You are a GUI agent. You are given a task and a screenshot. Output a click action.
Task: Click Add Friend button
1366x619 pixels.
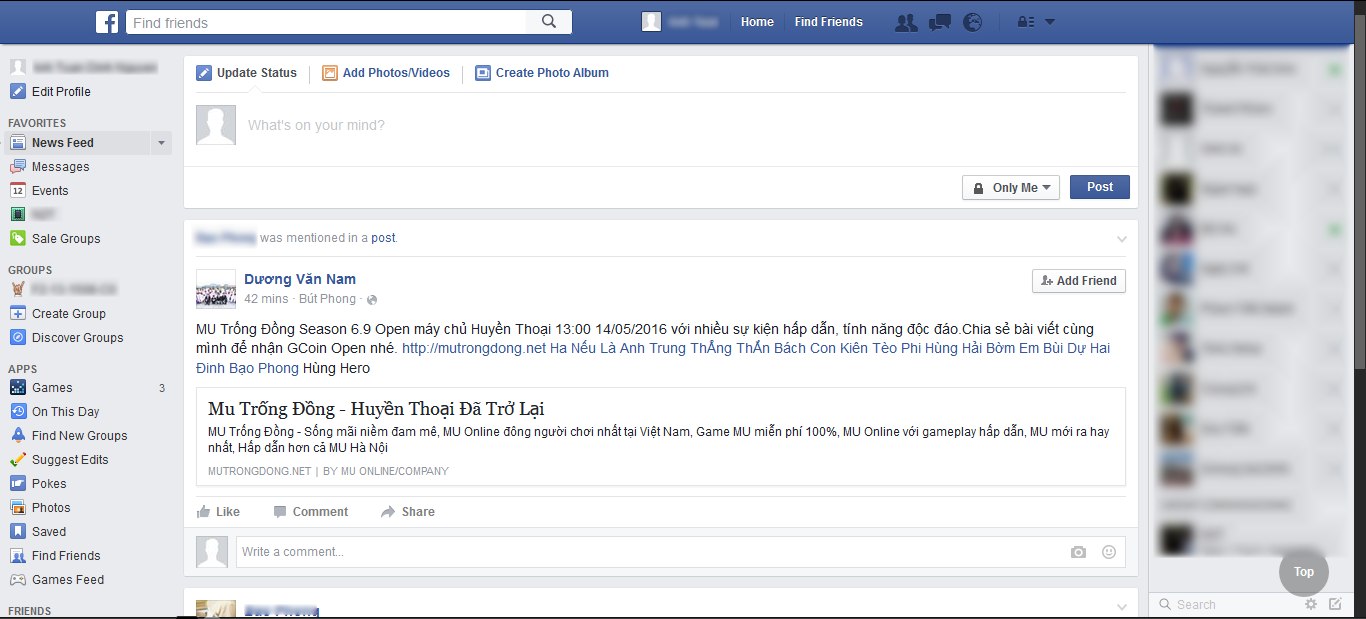tap(1079, 281)
